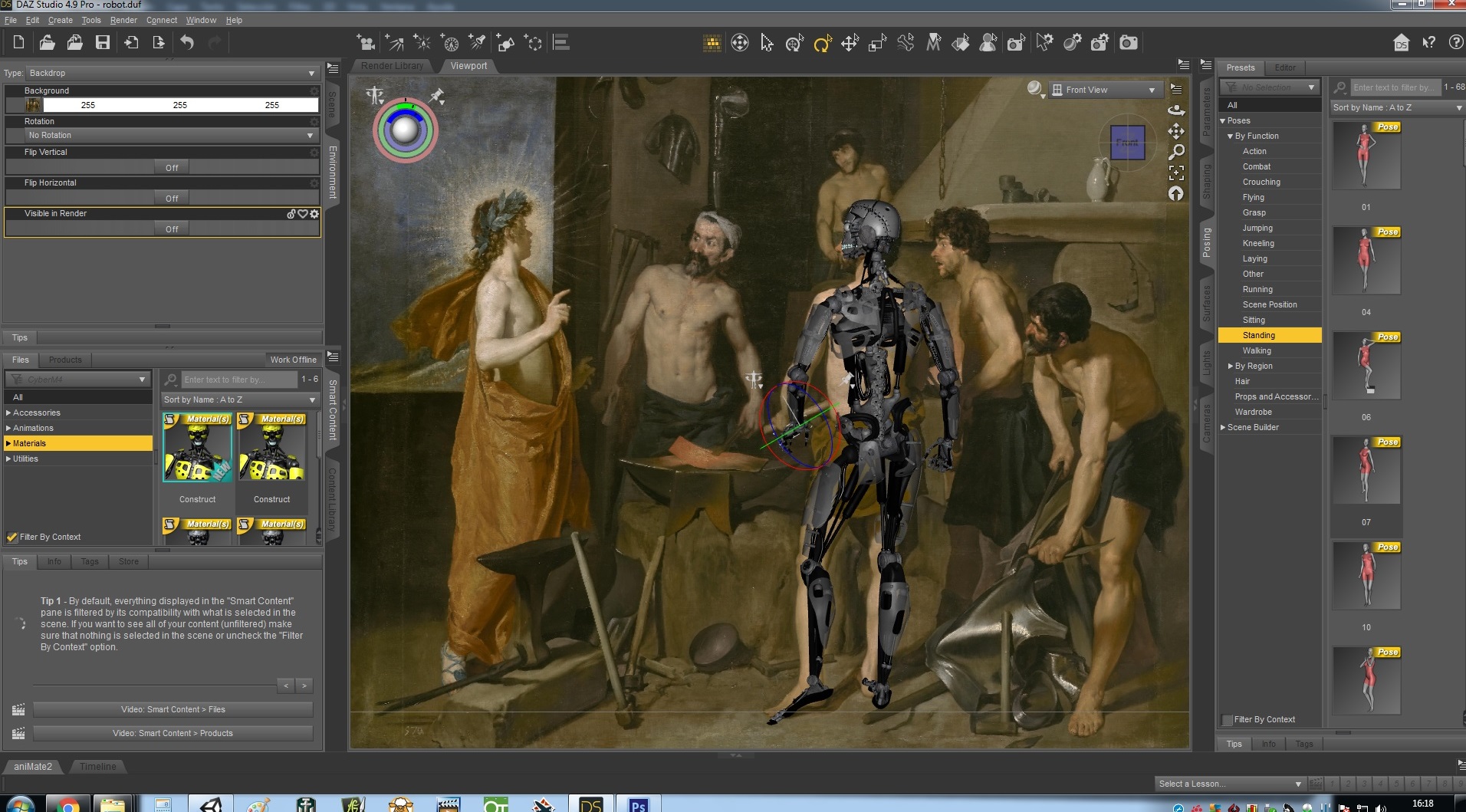Click the Work Offline button
The height and width of the screenshot is (812, 1466).
pyautogui.click(x=293, y=360)
